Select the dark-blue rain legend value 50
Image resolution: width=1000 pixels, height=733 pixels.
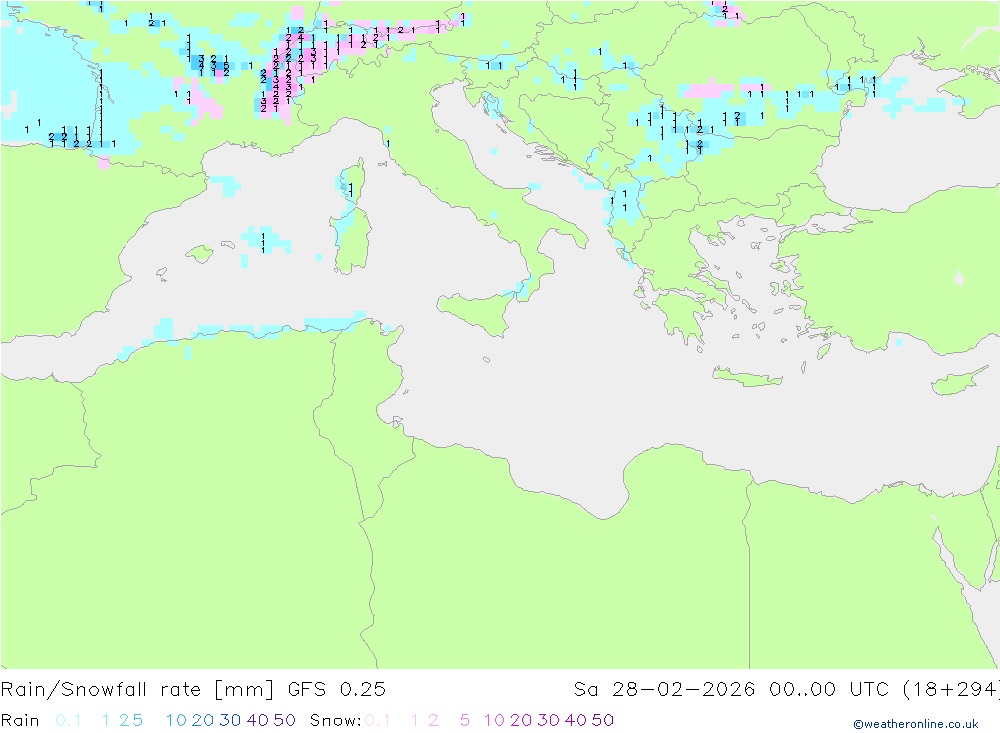point(284,720)
